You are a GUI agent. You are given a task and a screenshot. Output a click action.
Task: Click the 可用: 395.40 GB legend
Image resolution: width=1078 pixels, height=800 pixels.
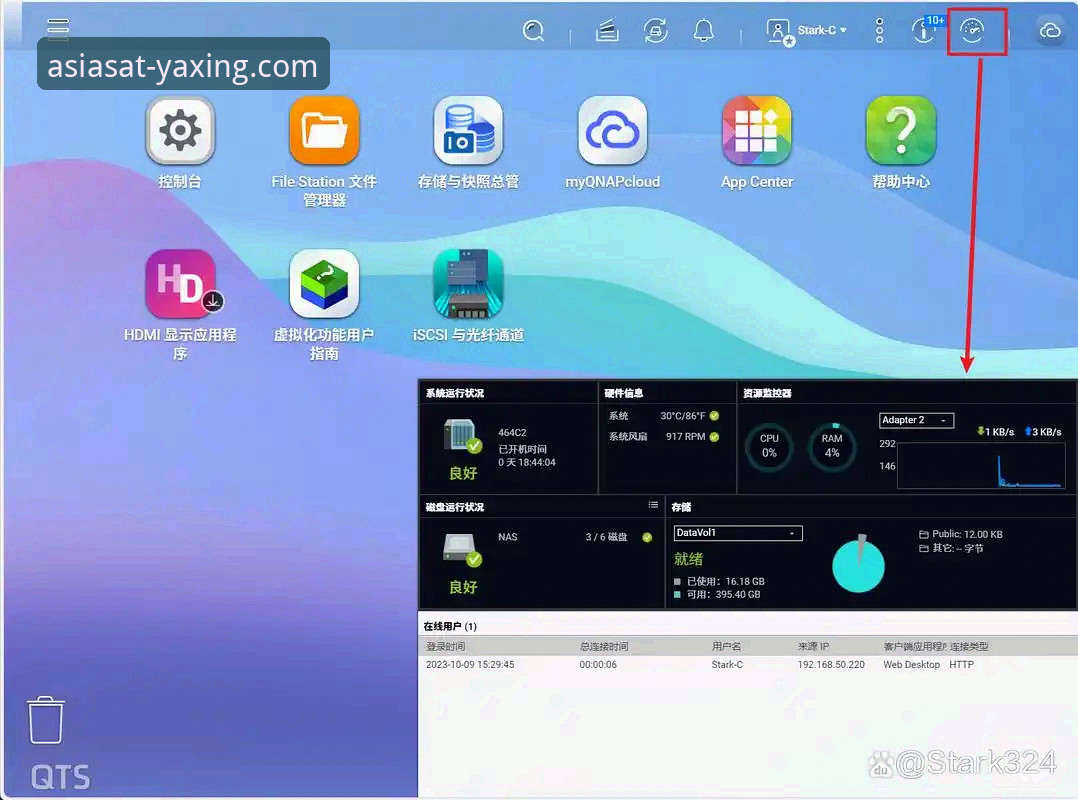click(x=717, y=595)
